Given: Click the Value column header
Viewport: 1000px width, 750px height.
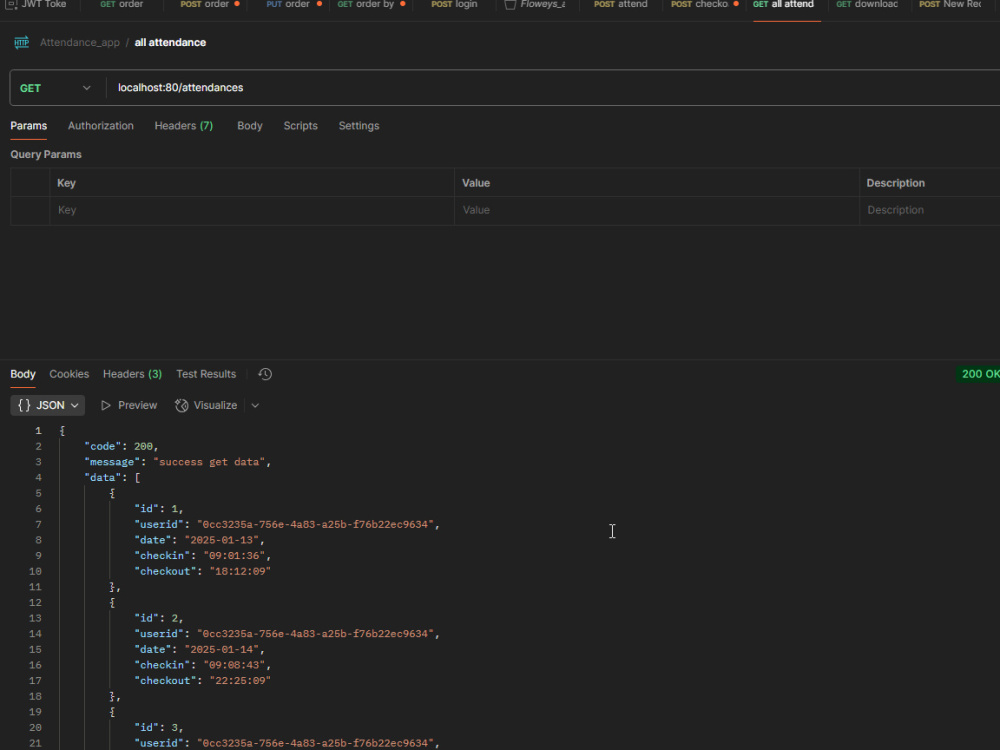Looking at the screenshot, I should [x=476, y=183].
